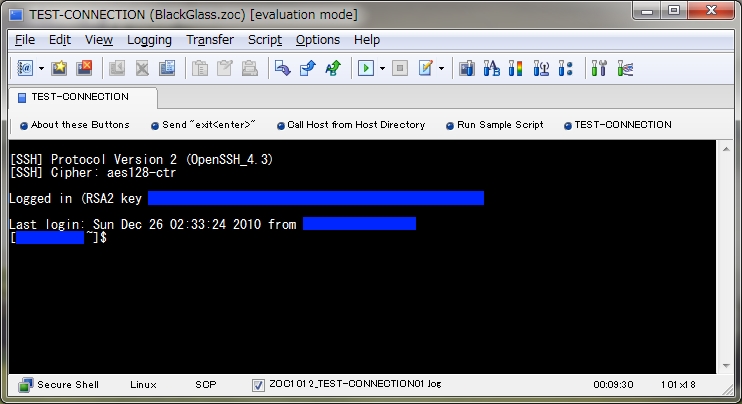
Task: Click Call Host from Host Directory button
Action: click(351, 125)
